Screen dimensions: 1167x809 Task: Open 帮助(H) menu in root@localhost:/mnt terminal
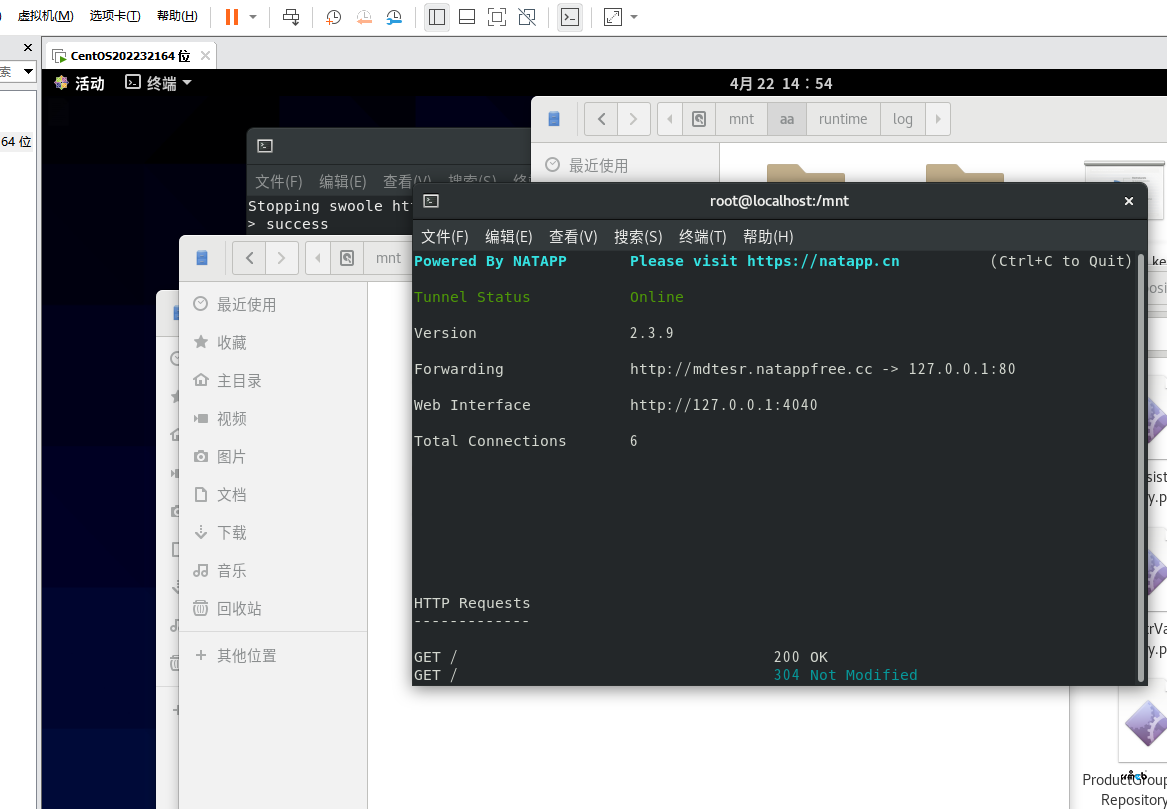pyautogui.click(x=768, y=237)
